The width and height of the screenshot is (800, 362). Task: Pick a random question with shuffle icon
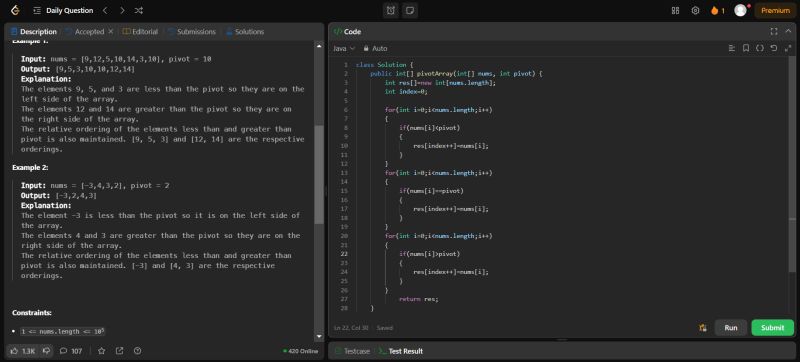click(139, 10)
